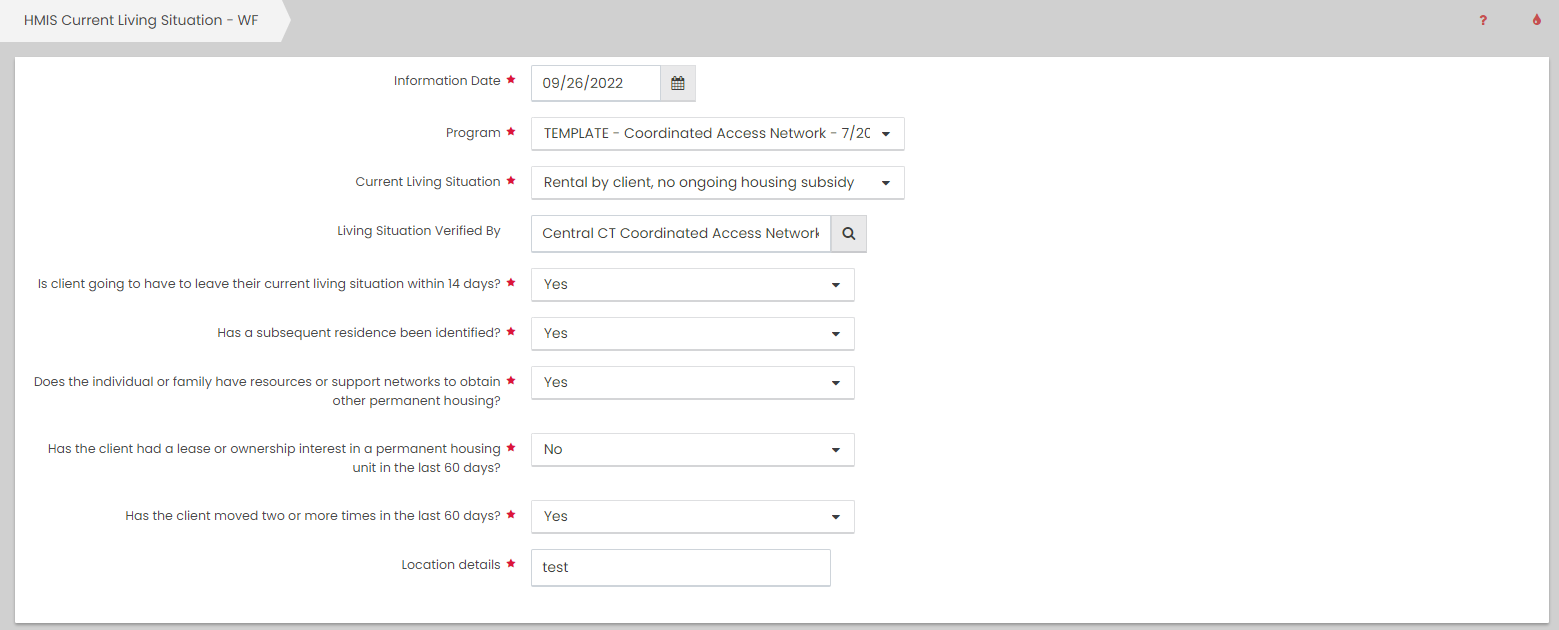
Task: Click the magnifier search icon beside Verified By
Action: (x=848, y=233)
